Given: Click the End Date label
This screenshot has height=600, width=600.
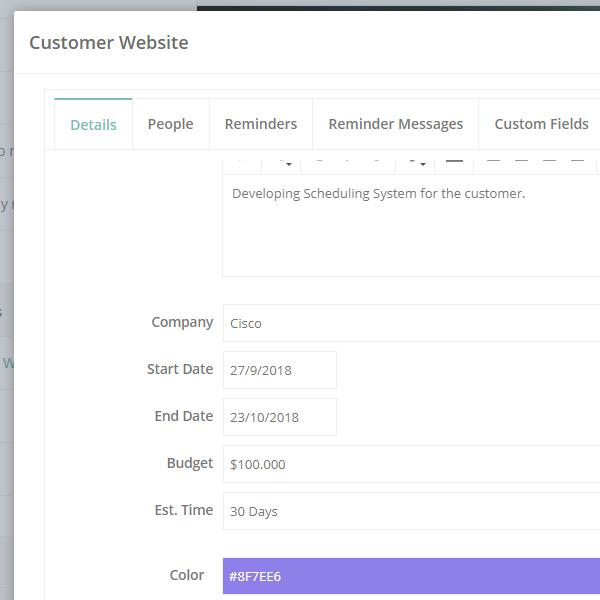Looking at the screenshot, I should pyautogui.click(x=184, y=416).
